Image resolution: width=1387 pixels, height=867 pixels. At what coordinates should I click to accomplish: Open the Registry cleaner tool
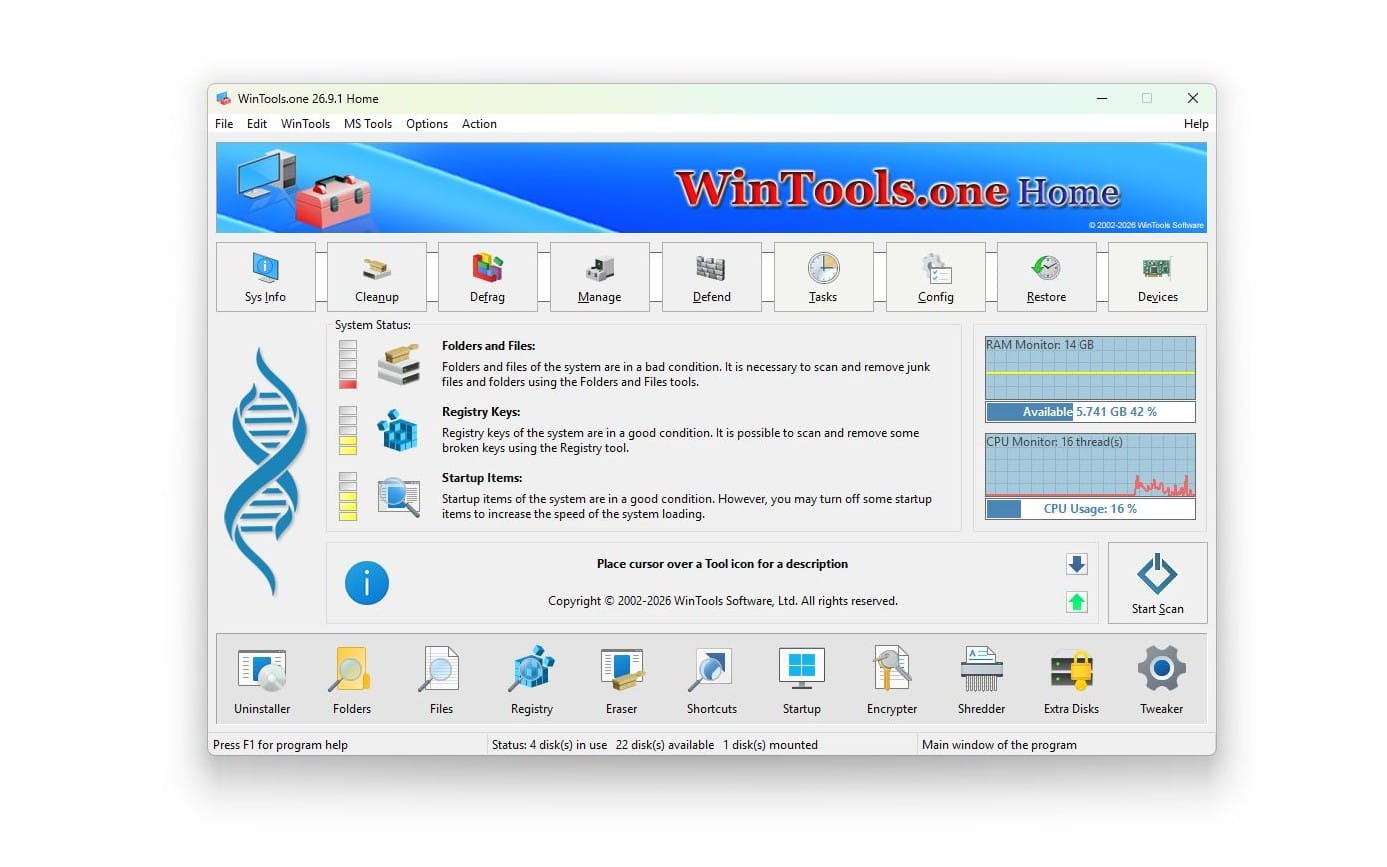[x=532, y=681]
